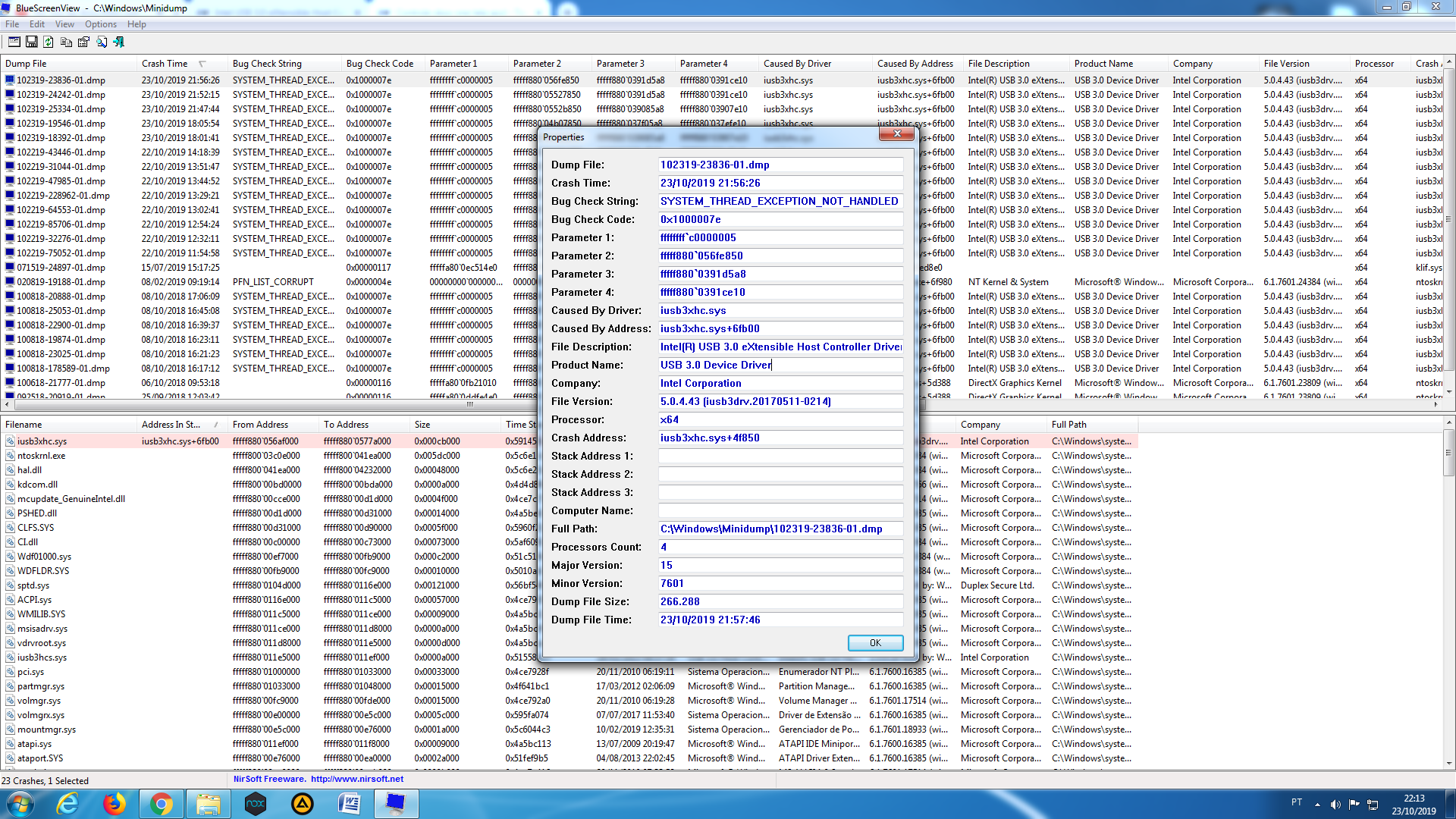Switch to Google Chrome in the taskbar

(162, 804)
